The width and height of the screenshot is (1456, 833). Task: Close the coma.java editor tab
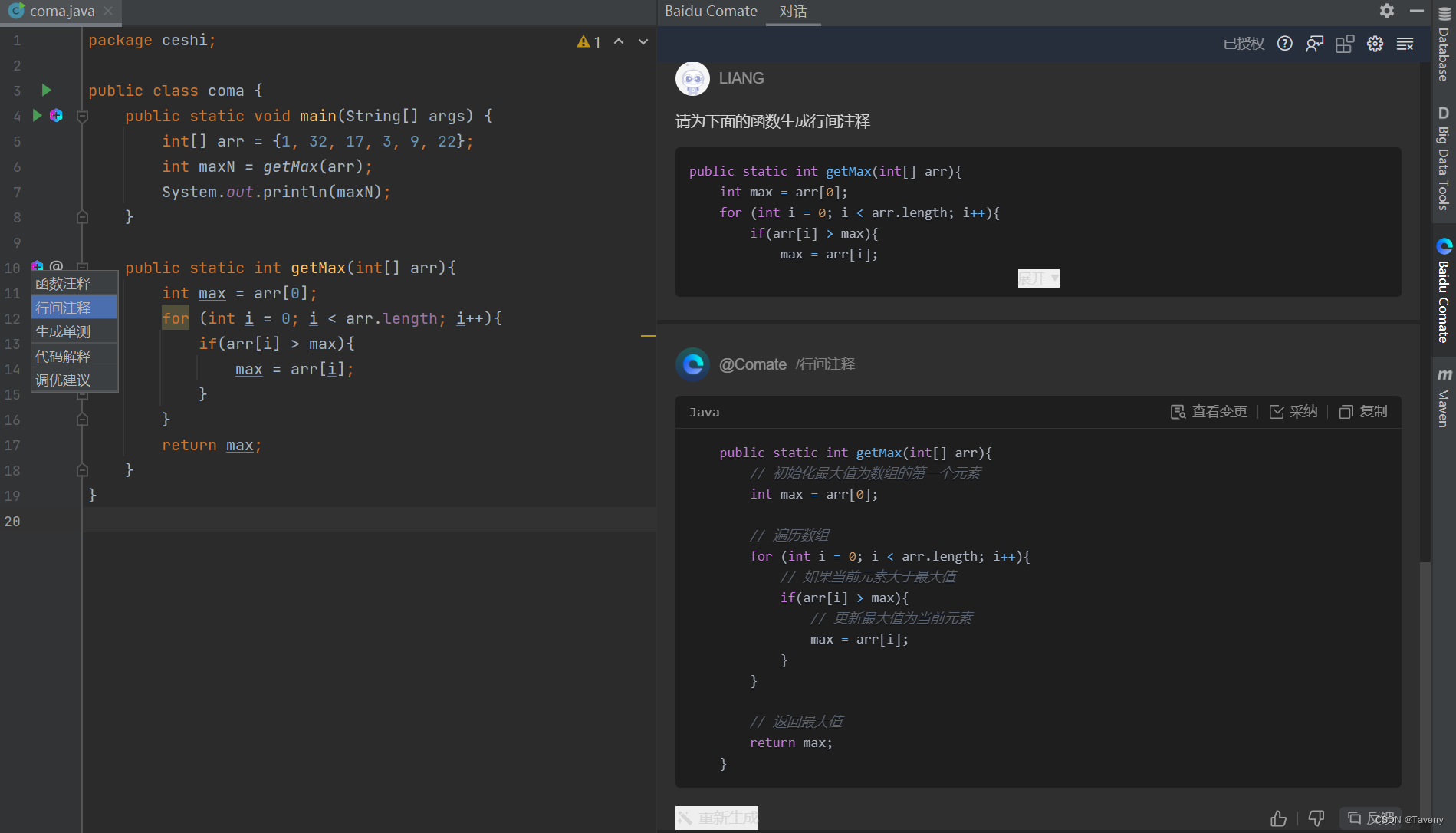pyautogui.click(x=108, y=11)
